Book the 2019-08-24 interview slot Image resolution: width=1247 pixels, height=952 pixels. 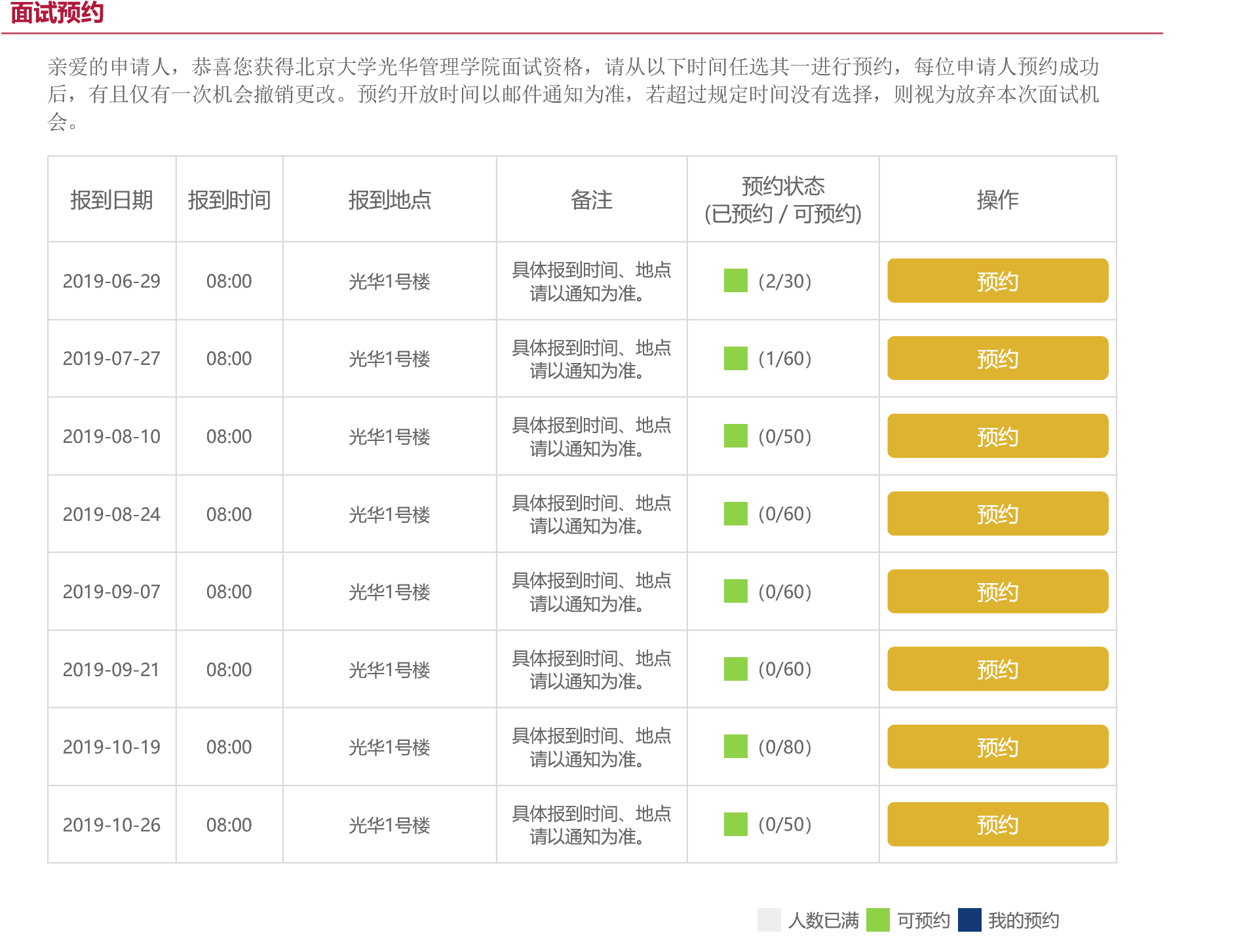(997, 514)
